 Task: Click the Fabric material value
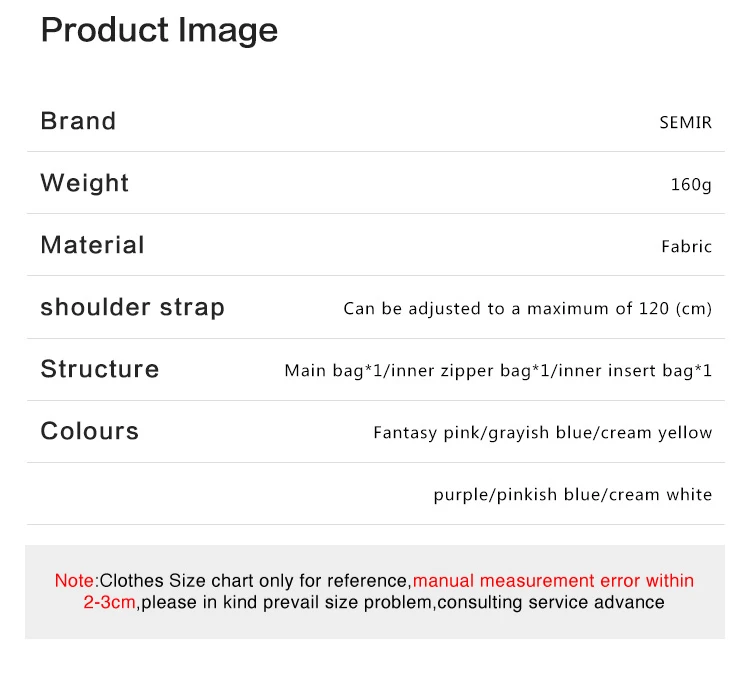686,247
